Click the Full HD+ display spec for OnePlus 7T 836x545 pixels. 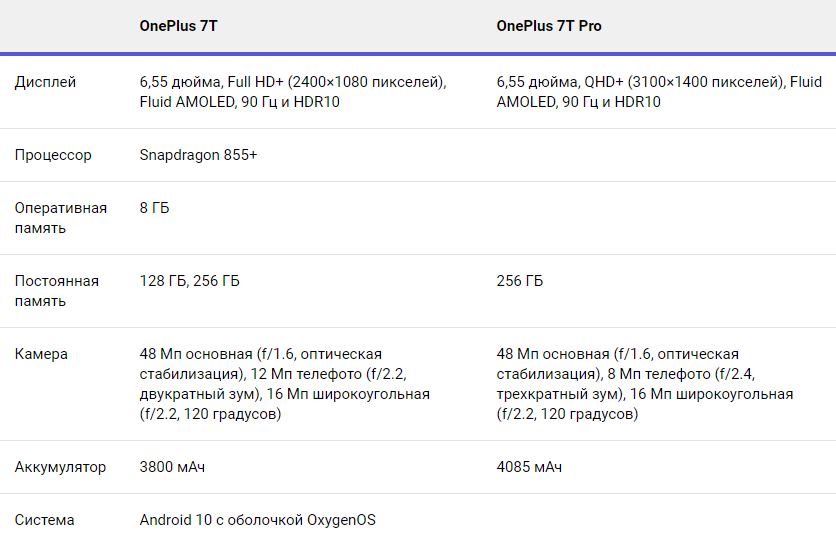click(293, 92)
